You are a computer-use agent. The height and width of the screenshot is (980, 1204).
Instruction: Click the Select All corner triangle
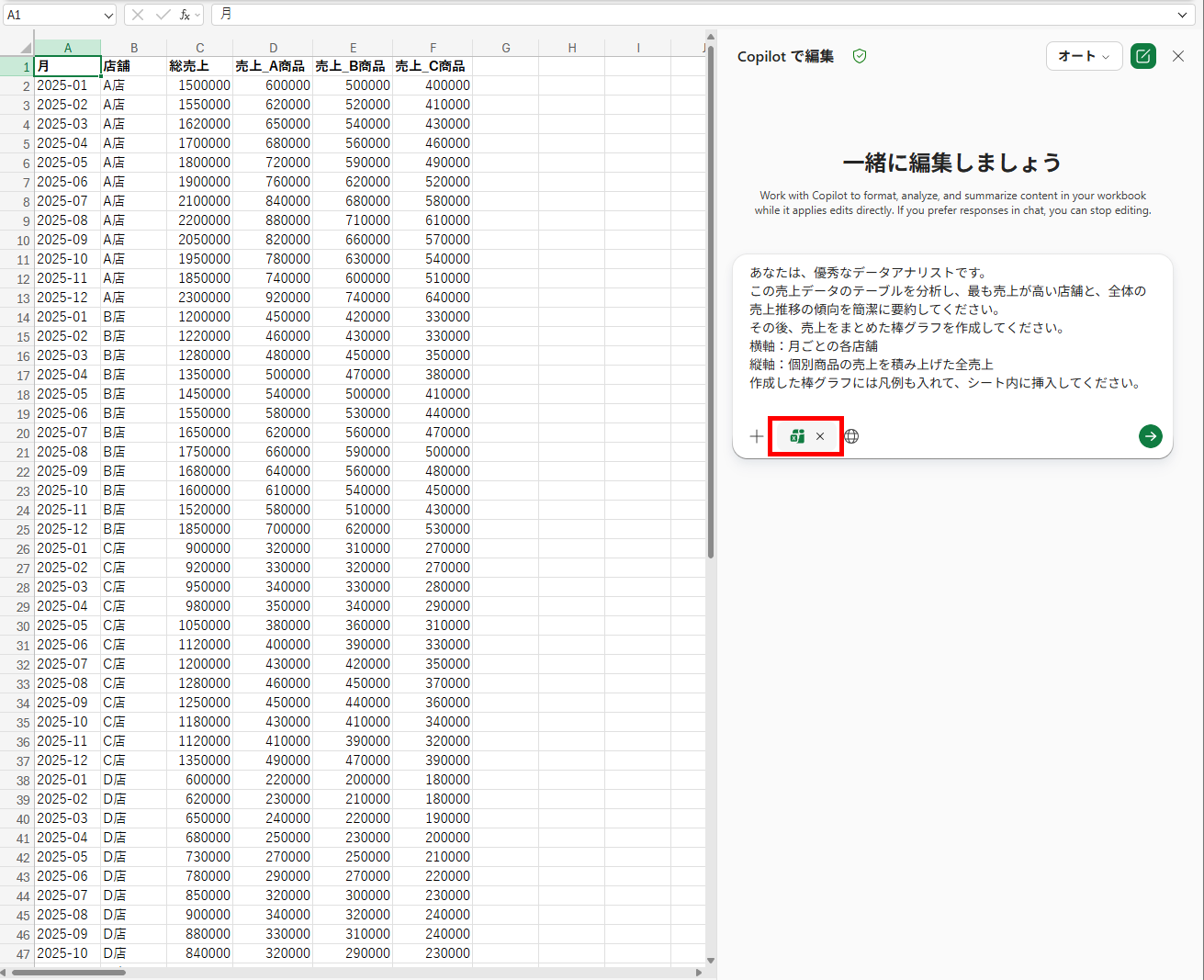point(26,48)
